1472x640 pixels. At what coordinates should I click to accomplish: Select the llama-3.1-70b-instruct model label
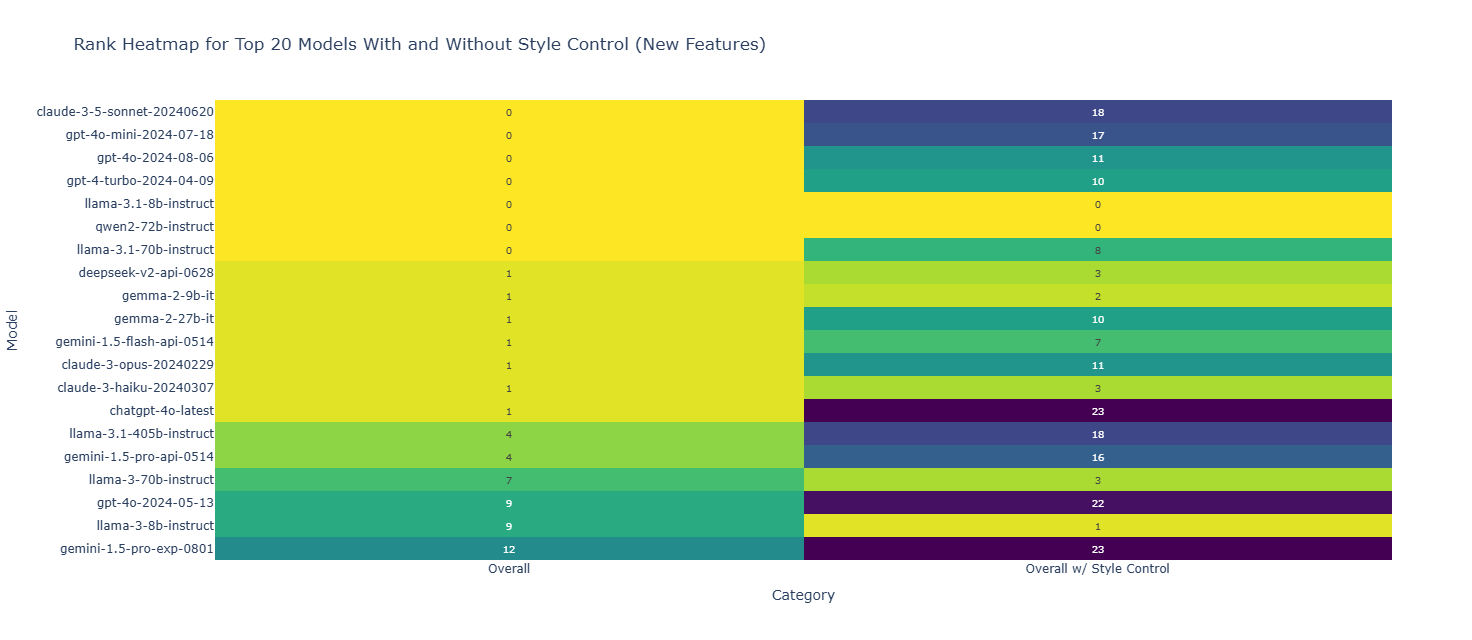coord(145,250)
